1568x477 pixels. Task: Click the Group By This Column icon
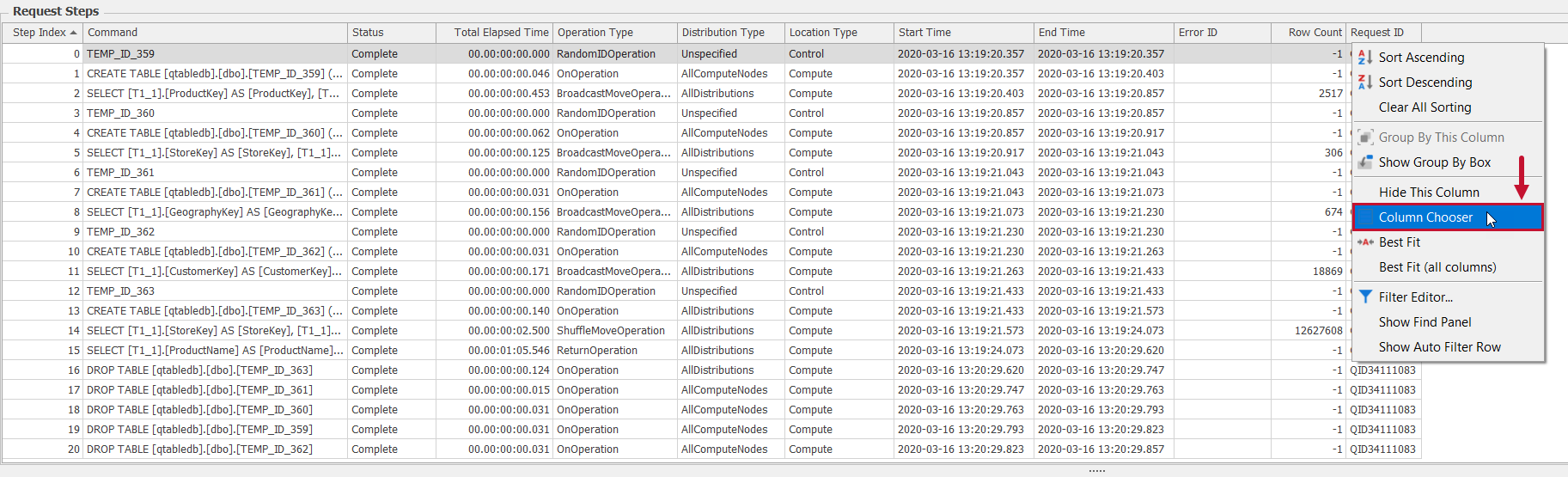1364,138
